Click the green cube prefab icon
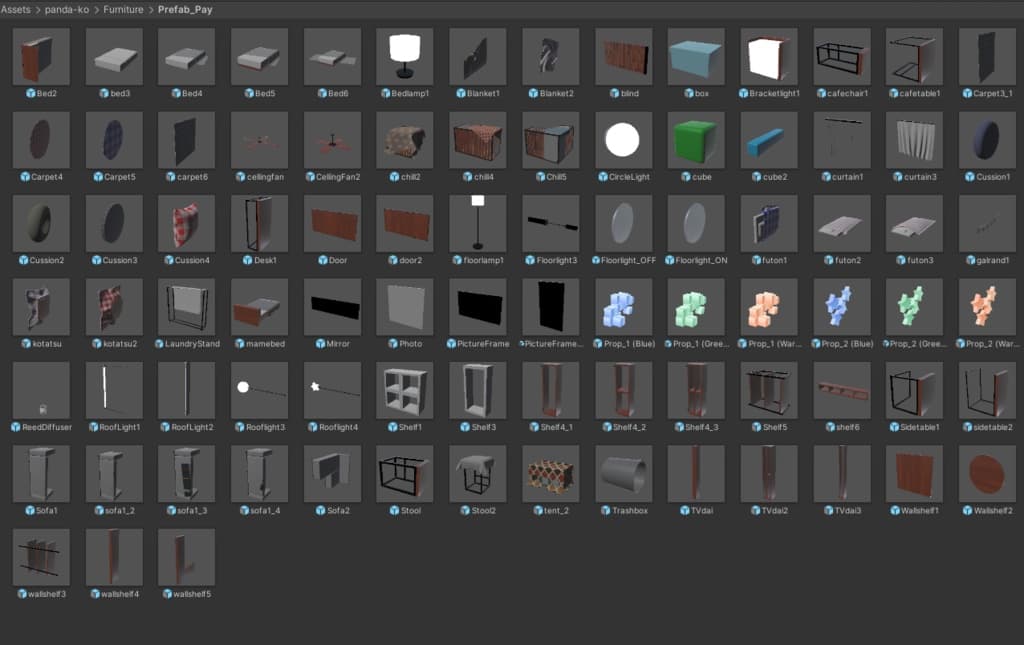Image resolution: width=1024 pixels, height=645 pixels. tap(696, 140)
